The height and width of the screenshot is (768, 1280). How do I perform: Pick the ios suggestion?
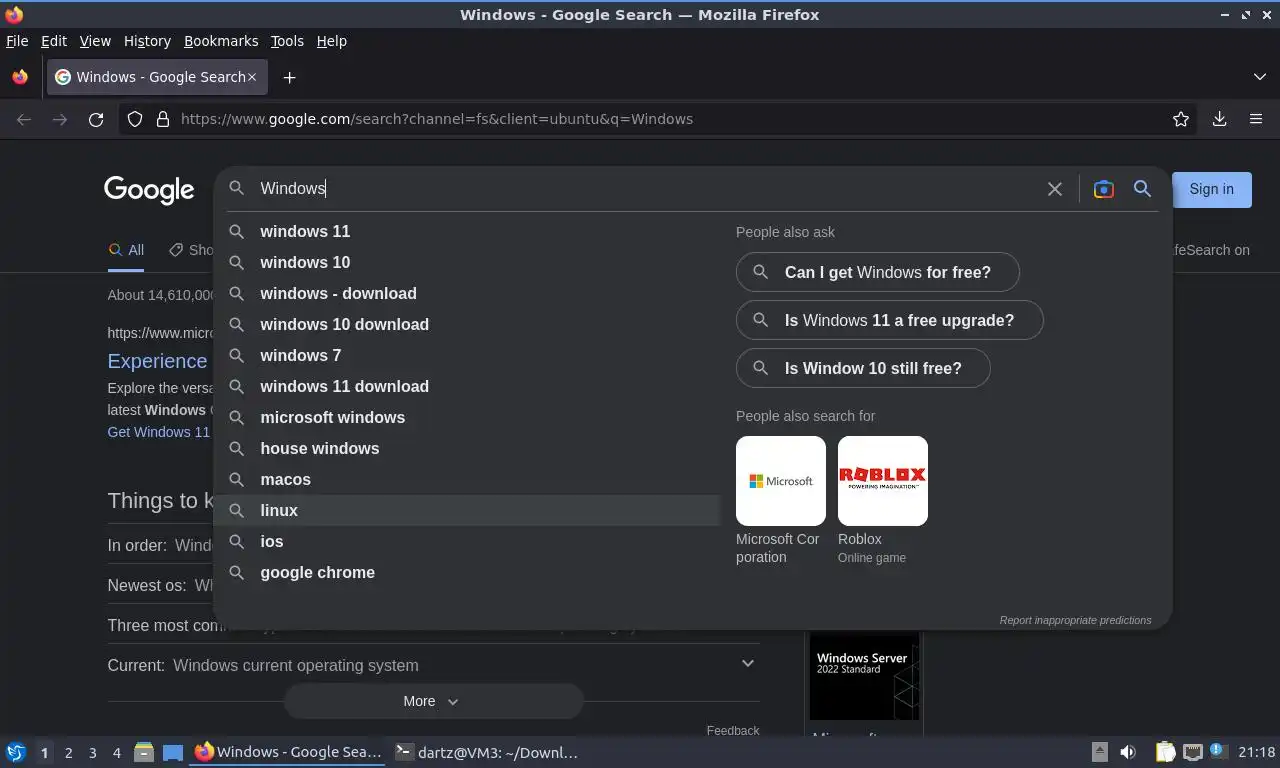[x=467, y=541]
